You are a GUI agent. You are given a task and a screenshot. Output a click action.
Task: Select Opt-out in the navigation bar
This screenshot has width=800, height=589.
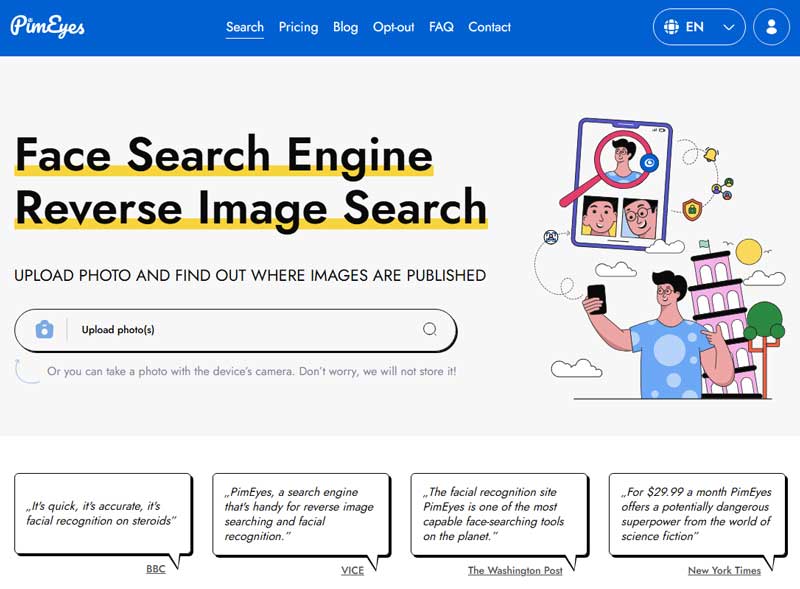pyautogui.click(x=393, y=27)
